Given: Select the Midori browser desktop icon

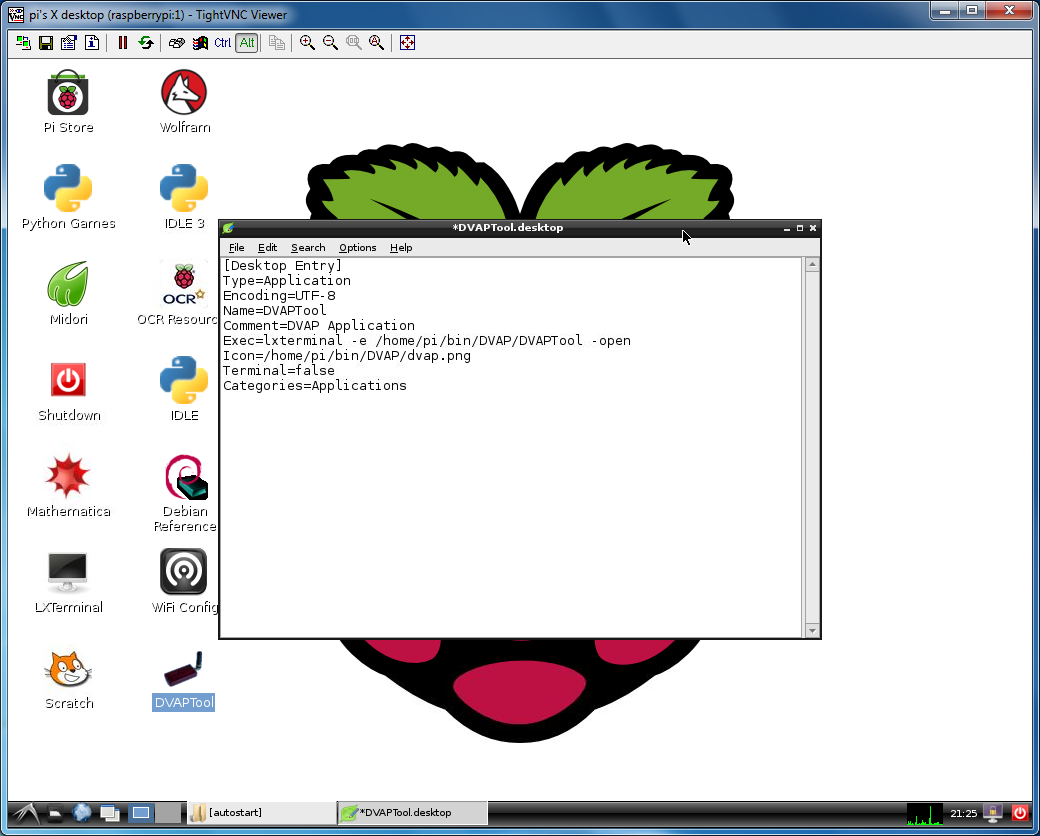Looking at the screenshot, I should coord(68,293).
